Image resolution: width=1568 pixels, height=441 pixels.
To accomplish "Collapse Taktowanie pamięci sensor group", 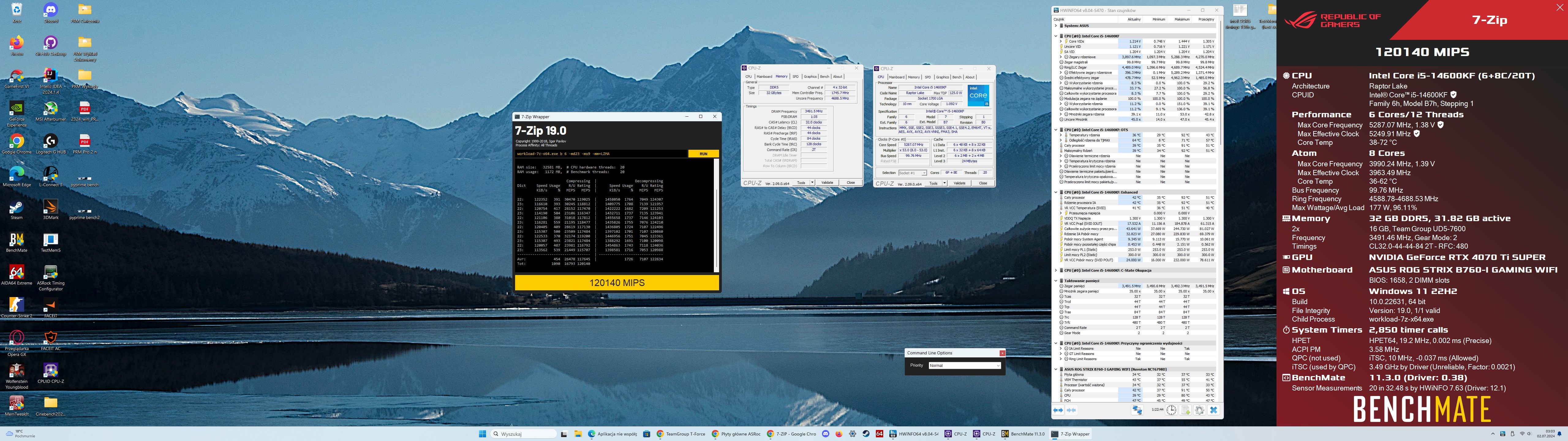I will (1056, 281).
